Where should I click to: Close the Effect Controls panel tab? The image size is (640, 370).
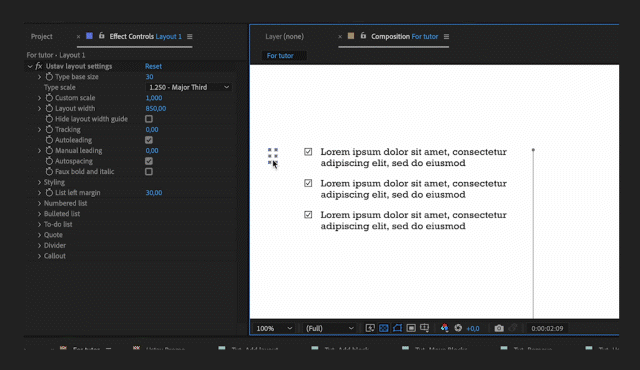[78, 37]
